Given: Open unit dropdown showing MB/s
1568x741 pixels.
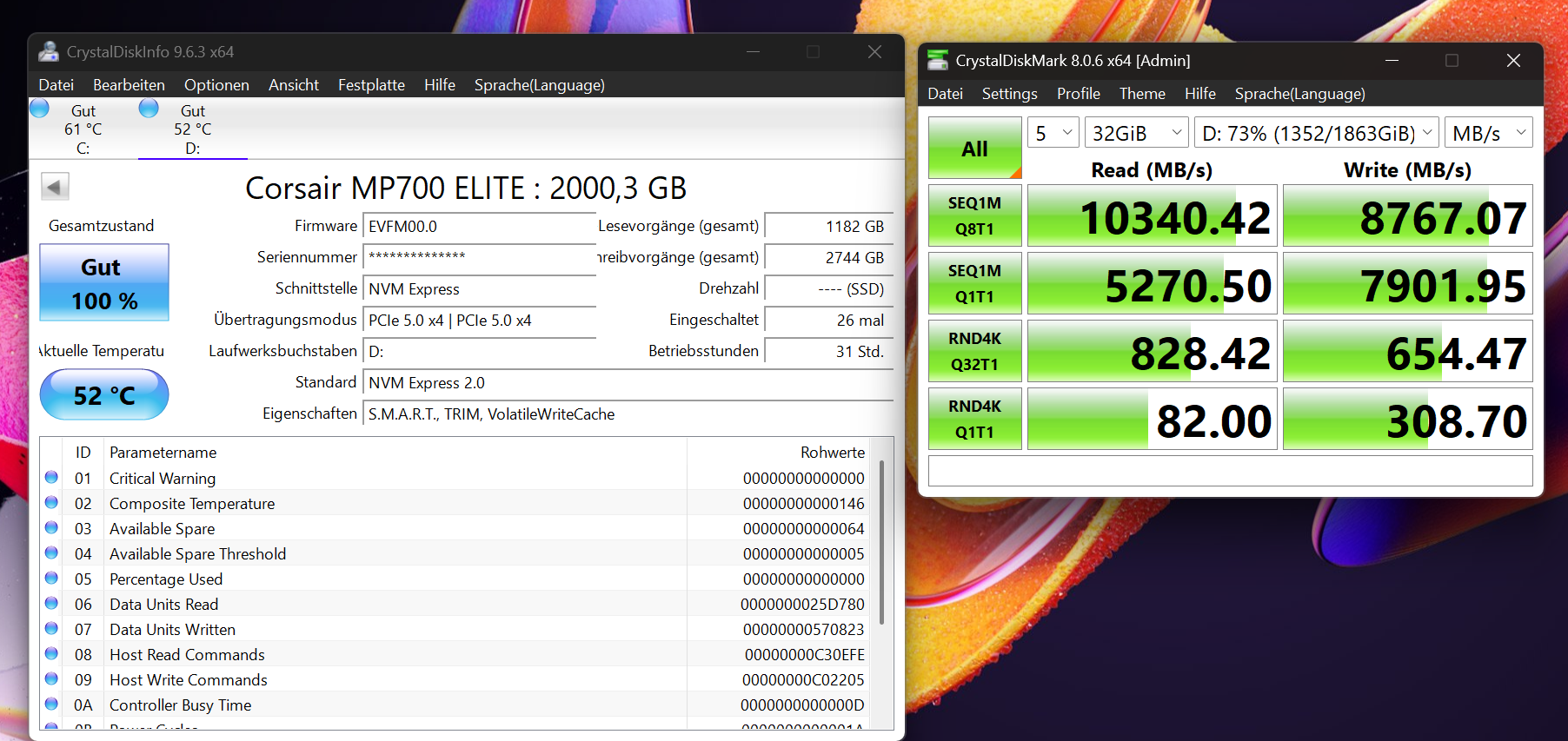Looking at the screenshot, I should coord(1489,133).
